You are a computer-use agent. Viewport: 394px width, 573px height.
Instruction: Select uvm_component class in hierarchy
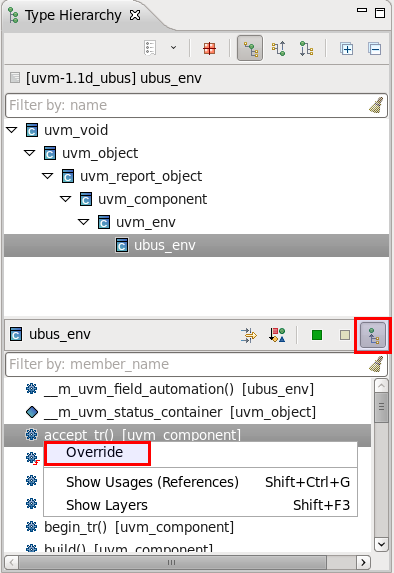[152, 199]
